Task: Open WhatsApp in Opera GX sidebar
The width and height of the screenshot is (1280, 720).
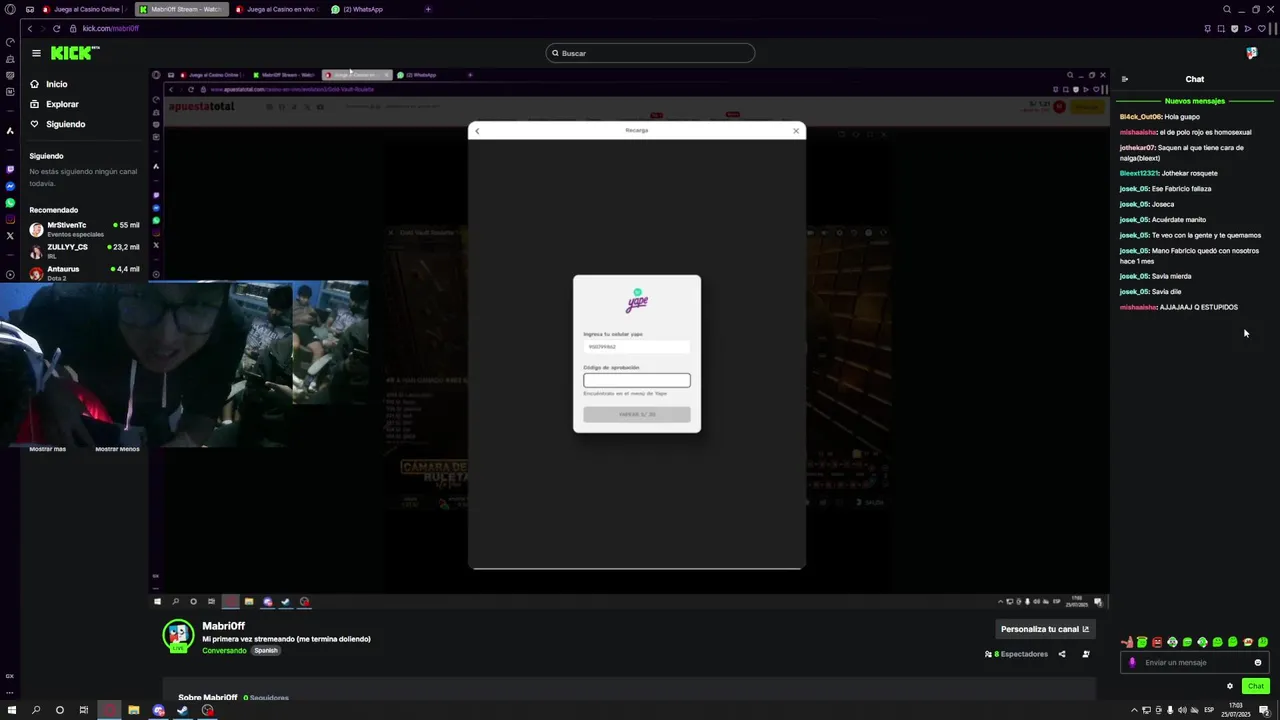Action: tap(10, 203)
